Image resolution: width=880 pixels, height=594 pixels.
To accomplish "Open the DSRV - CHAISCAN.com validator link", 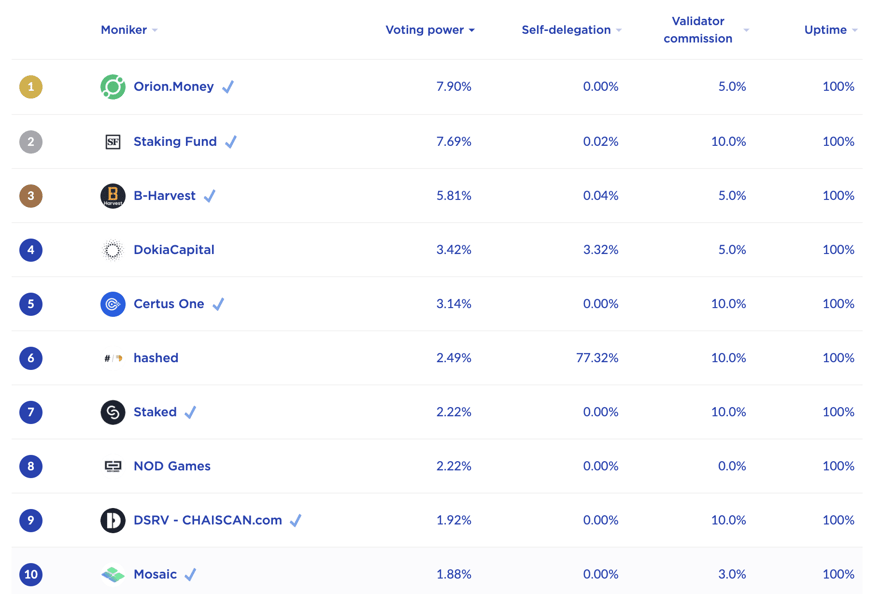I will click(208, 520).
